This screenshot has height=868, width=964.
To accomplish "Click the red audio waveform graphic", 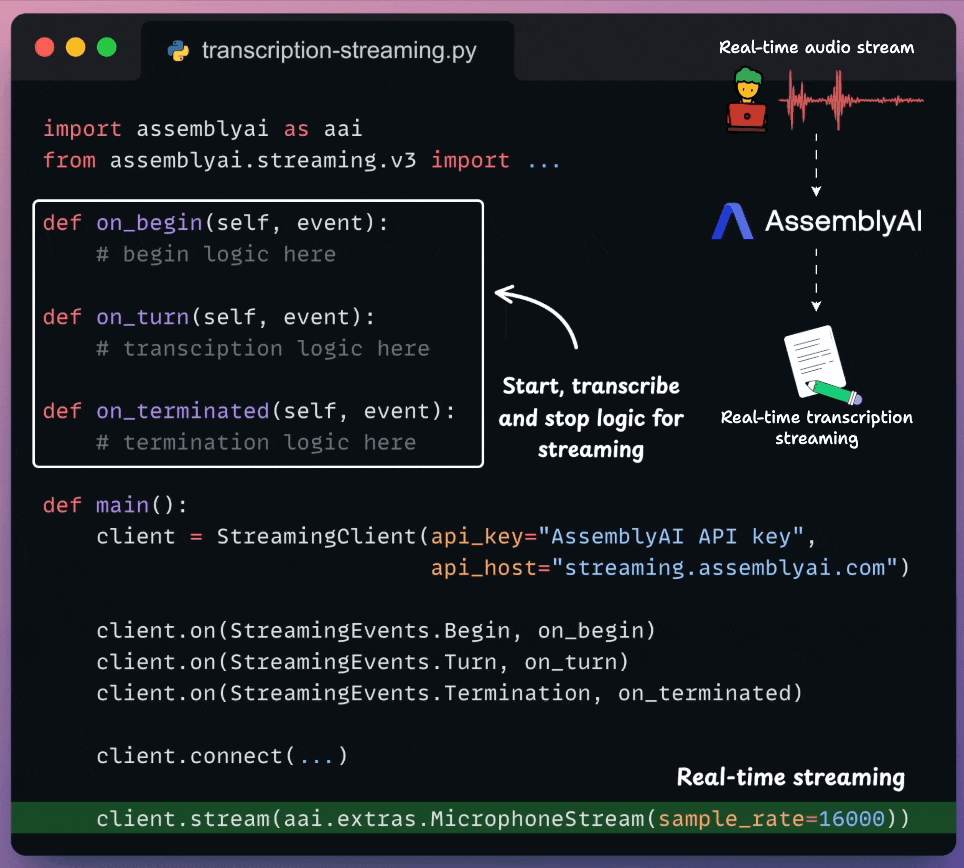I will point(851,100).
